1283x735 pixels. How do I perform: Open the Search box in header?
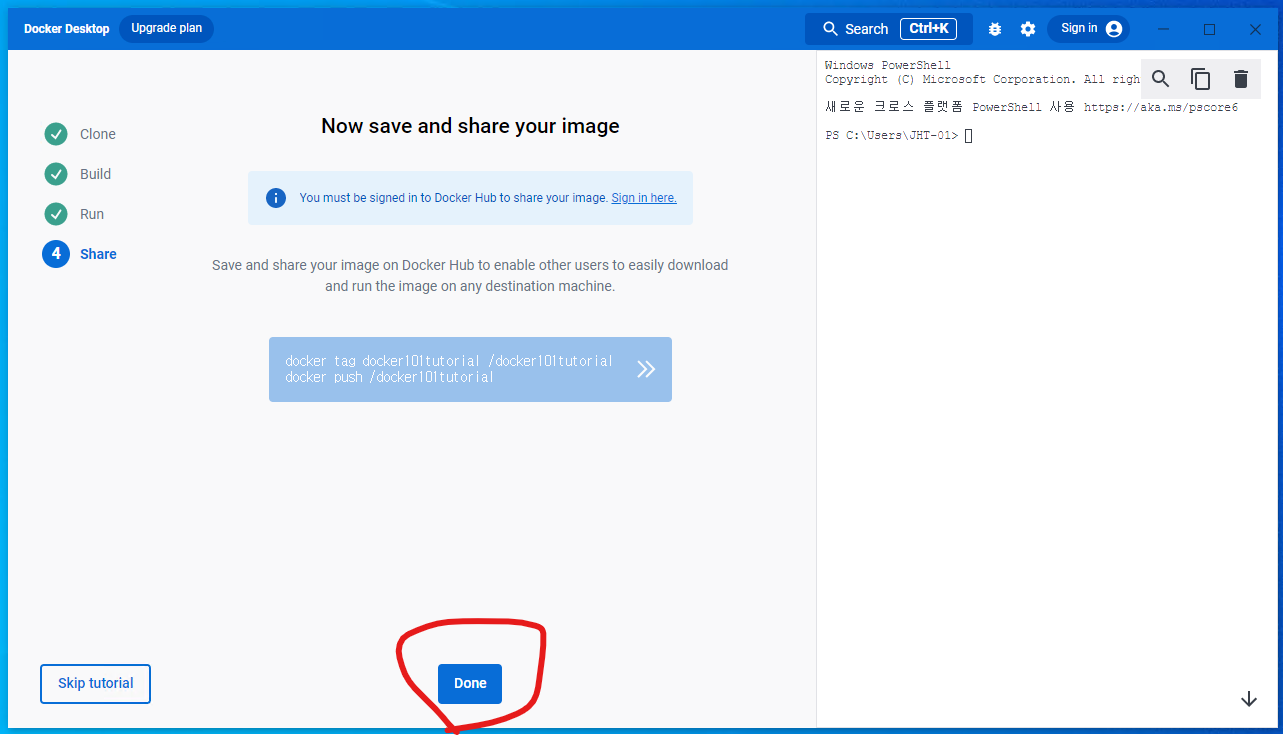point(888,29)
